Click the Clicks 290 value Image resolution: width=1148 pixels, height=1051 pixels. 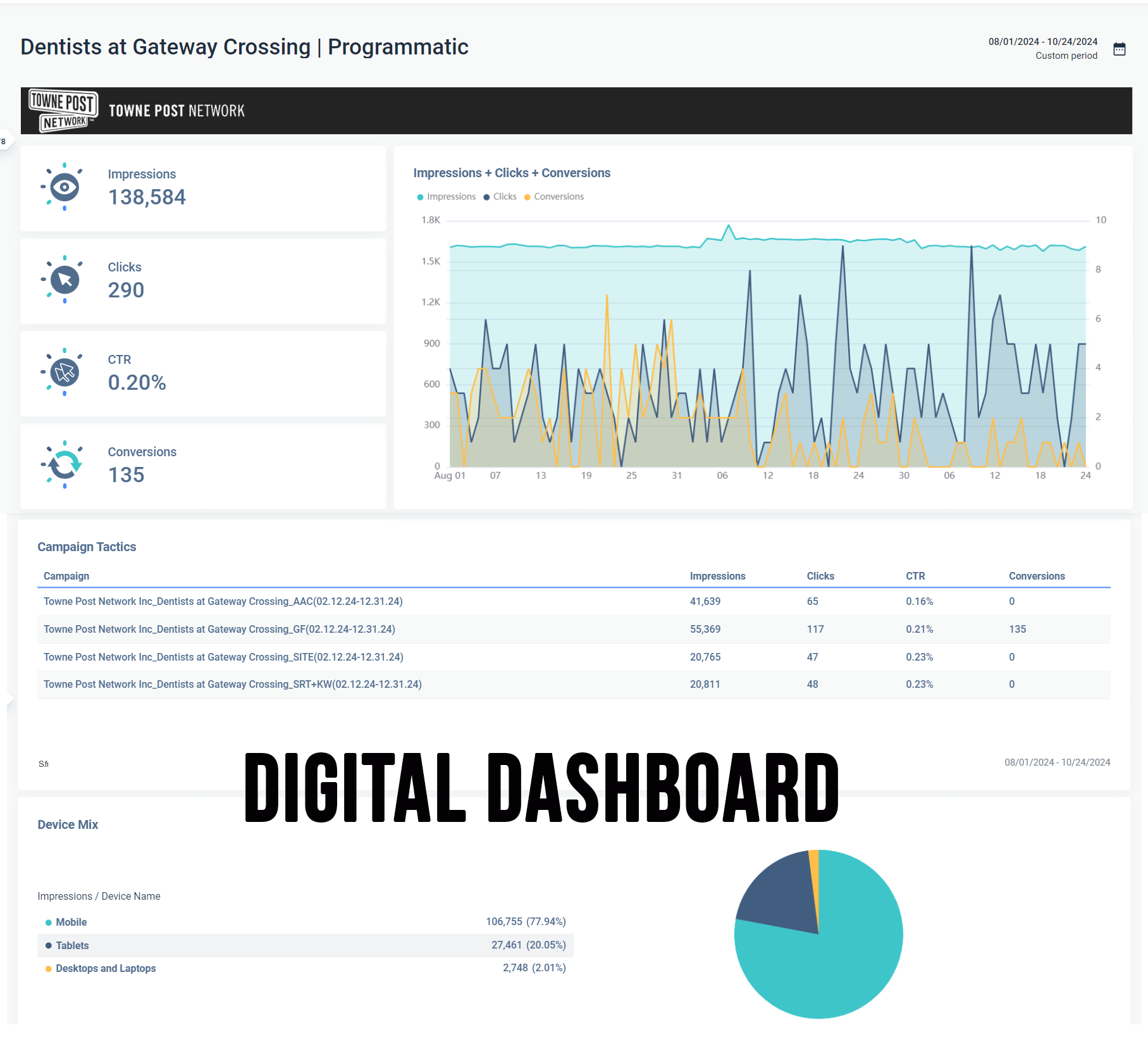pos(126,290)
